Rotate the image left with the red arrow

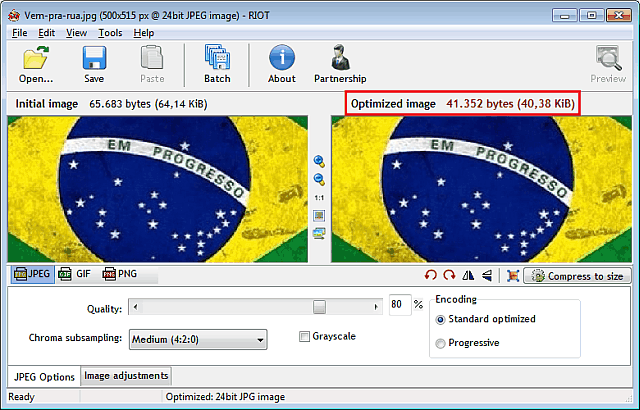431,276
